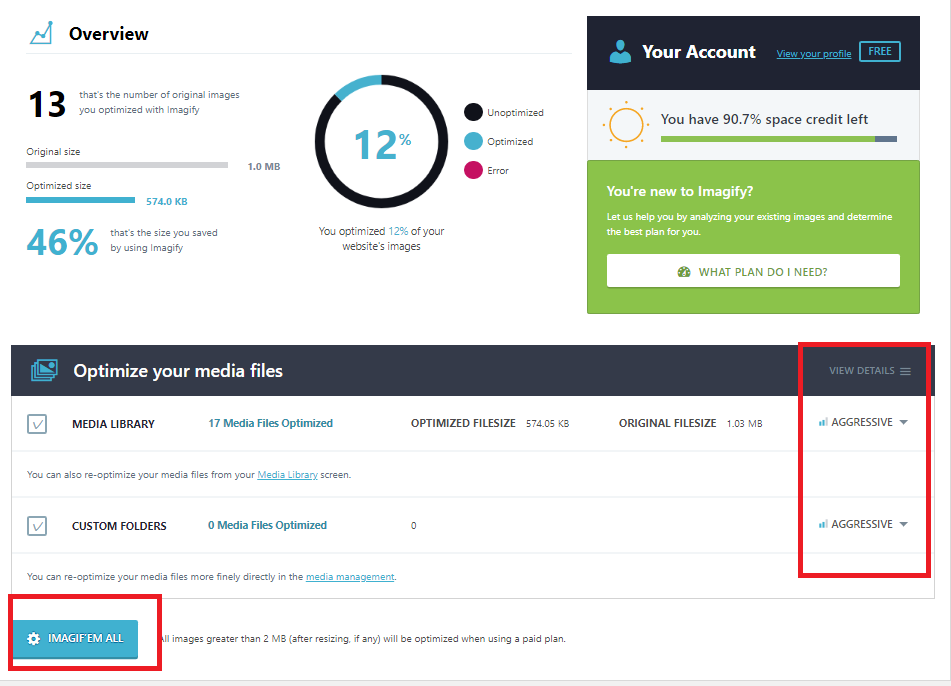The image size is (951, 686).
Task: Click the CUSTOM FOLDERS row label
Action: pyautogui.click(x=119, y=526)
